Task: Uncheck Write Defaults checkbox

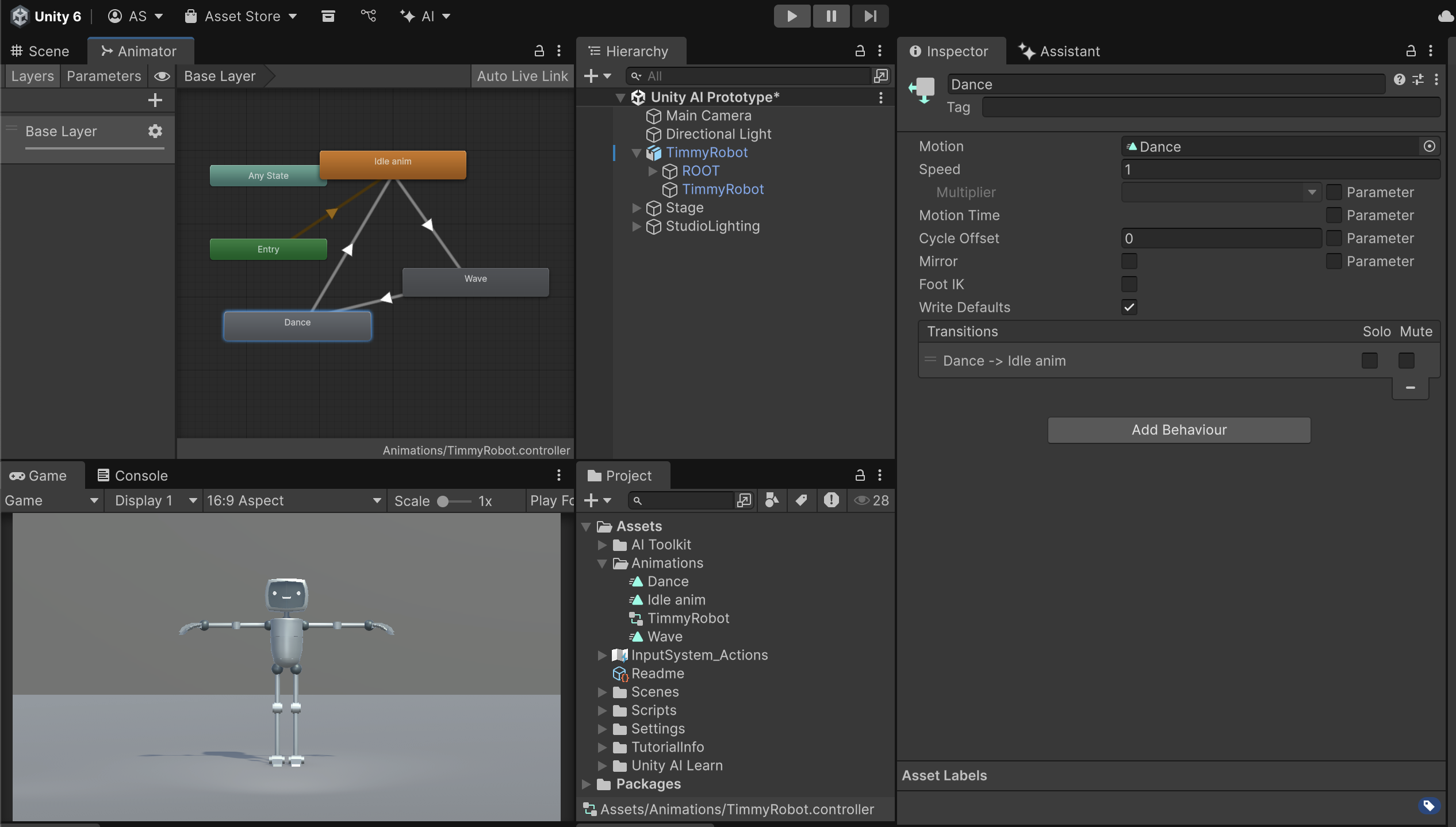Action: pyautogui.click(x=1129, y=307)
